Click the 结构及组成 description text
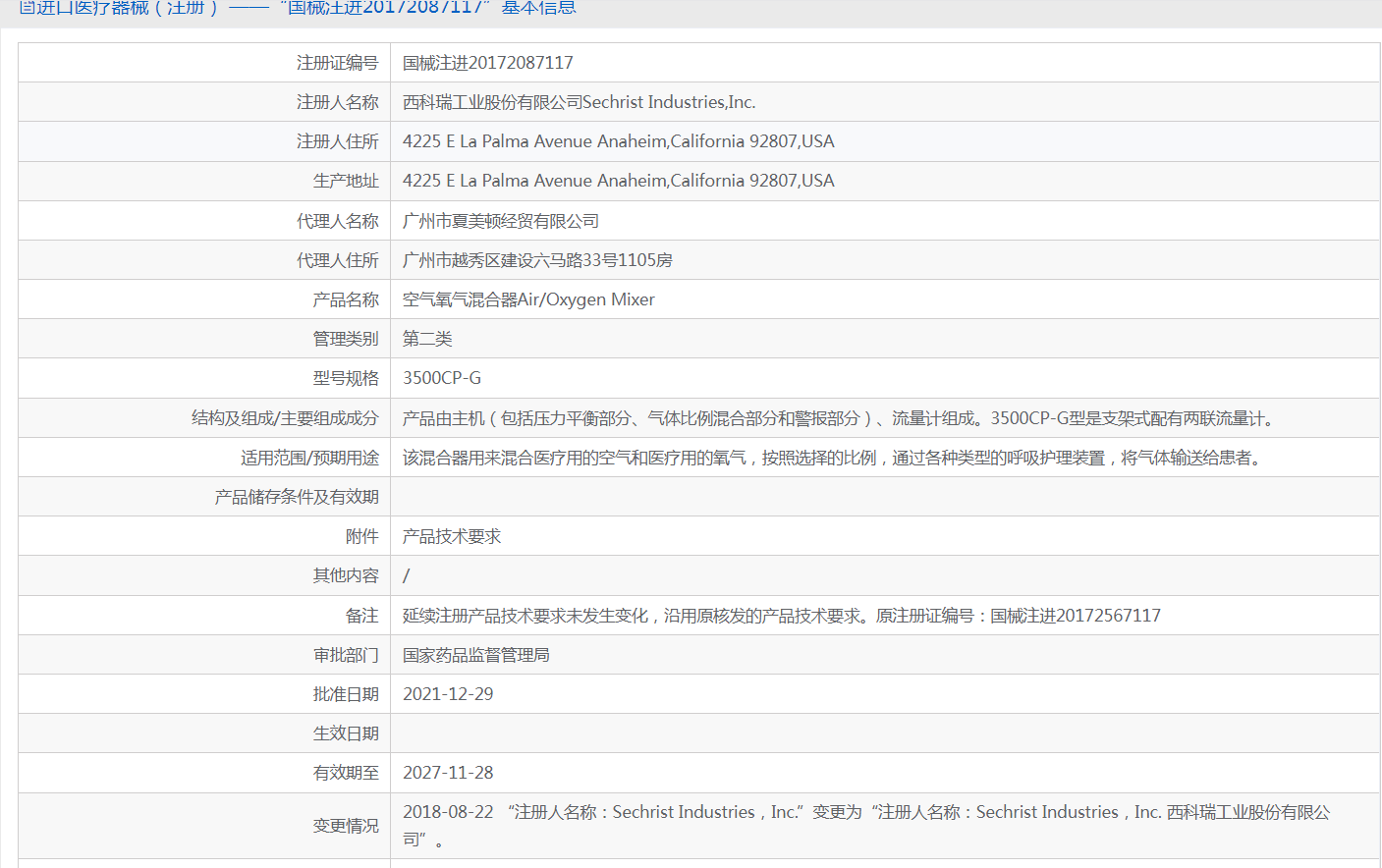This screenshot has width=1382, height=868. [x=840, y=418]
